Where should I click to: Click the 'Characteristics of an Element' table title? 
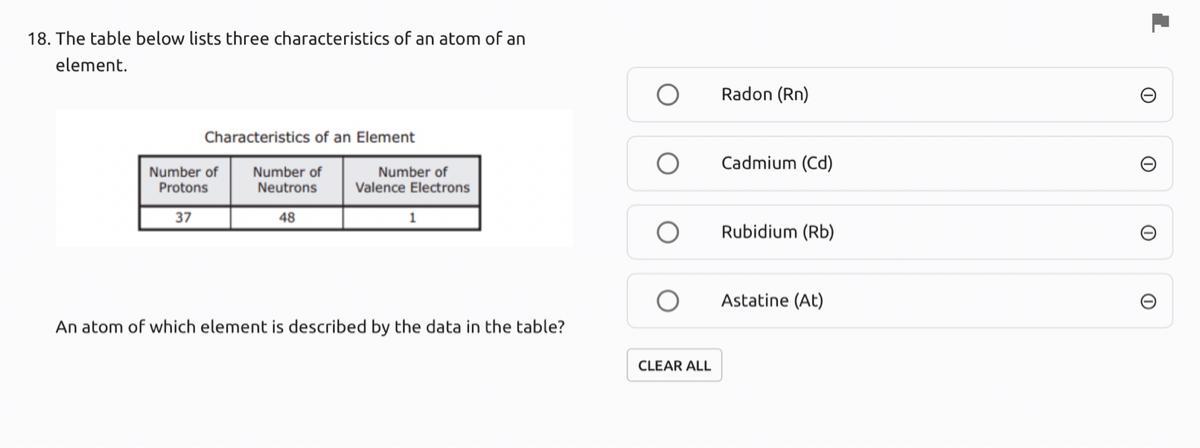tap(309, 137)
